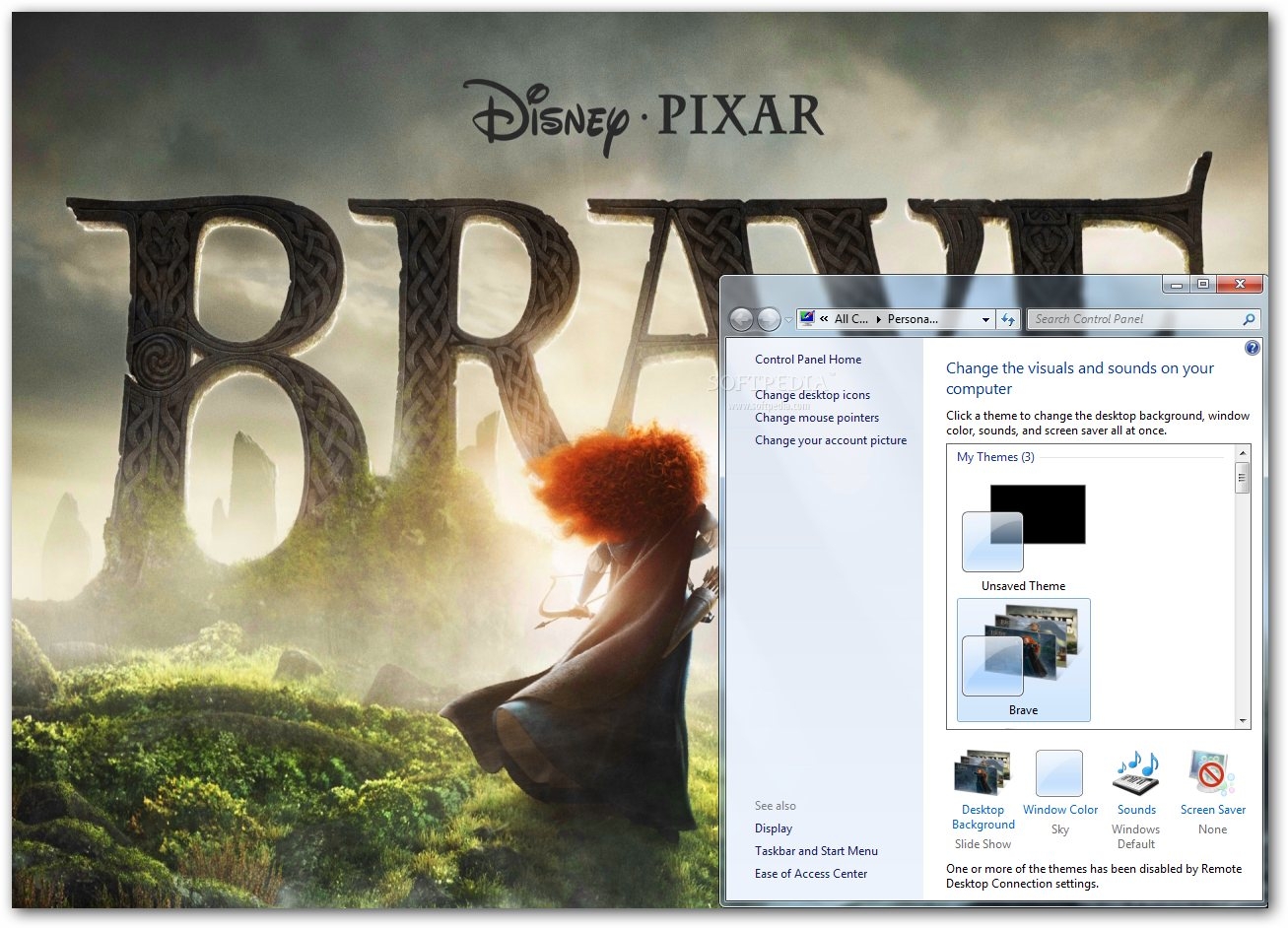Viewport: 1288px width, 928px height.
Task: Open Control Panel Home
Action: point(808,360)
